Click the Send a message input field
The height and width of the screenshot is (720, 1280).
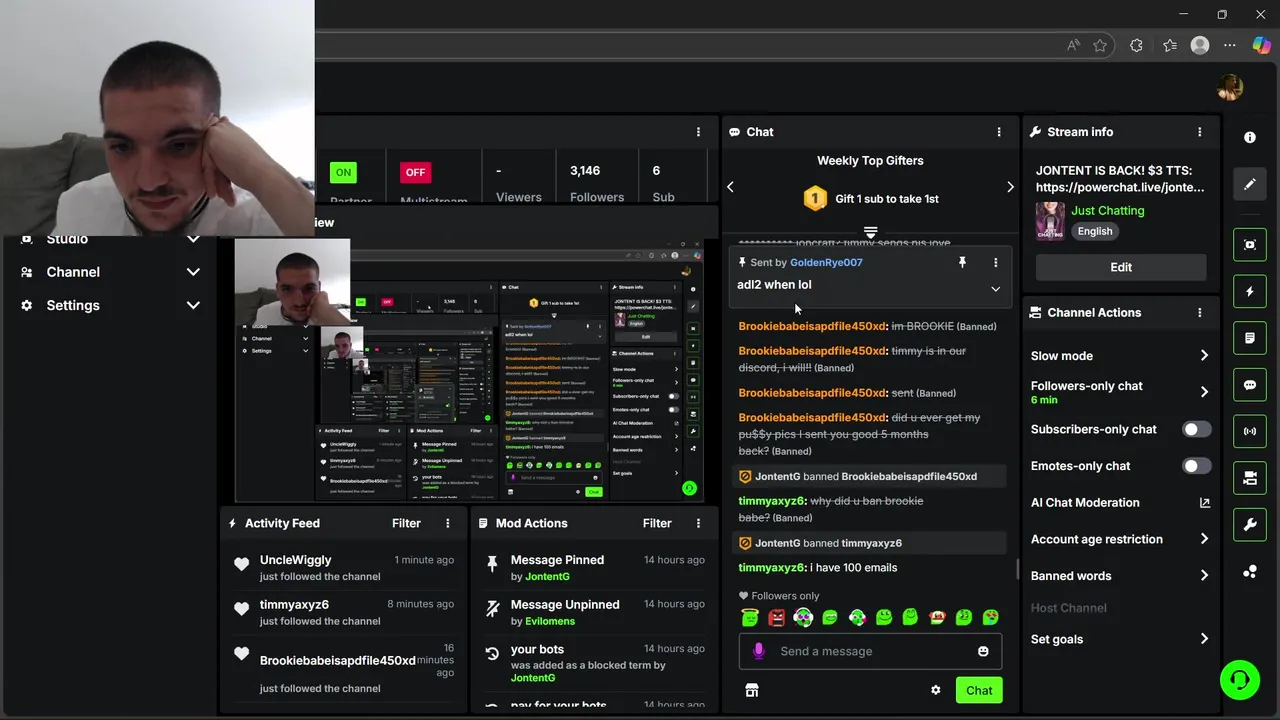tap(870, 651)
